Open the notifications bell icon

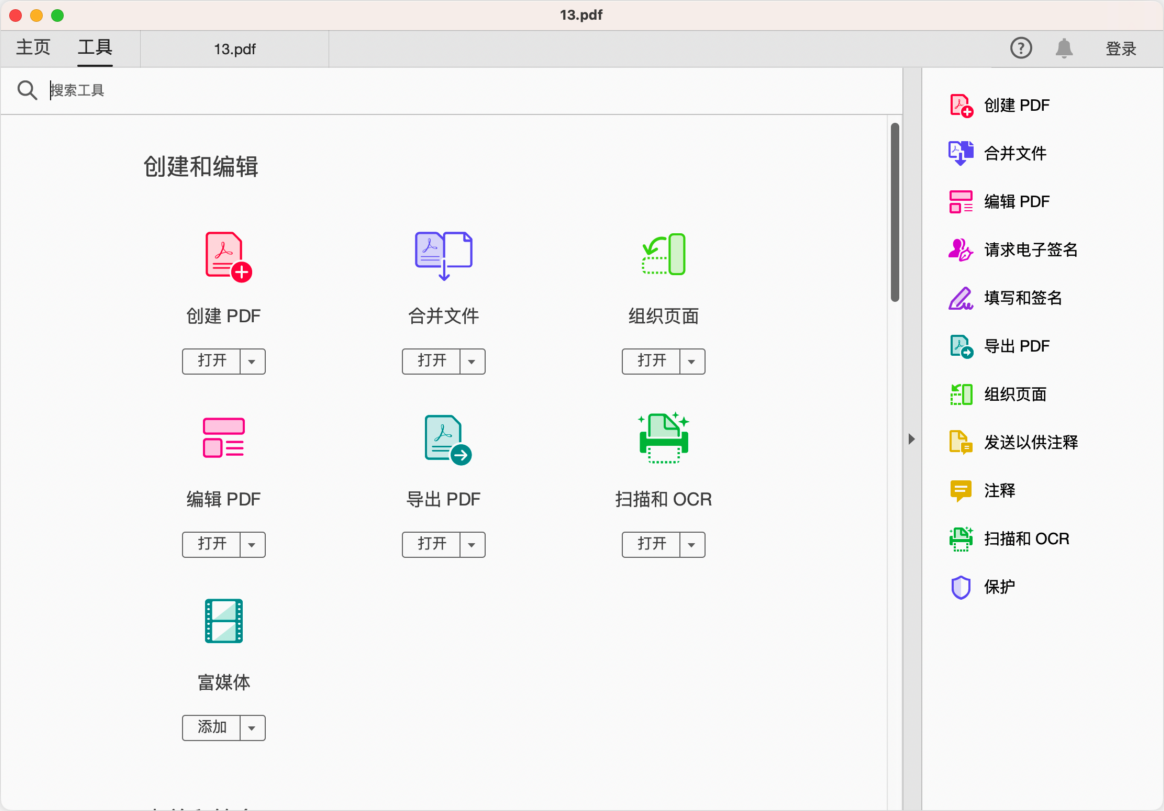[1064, 48]
